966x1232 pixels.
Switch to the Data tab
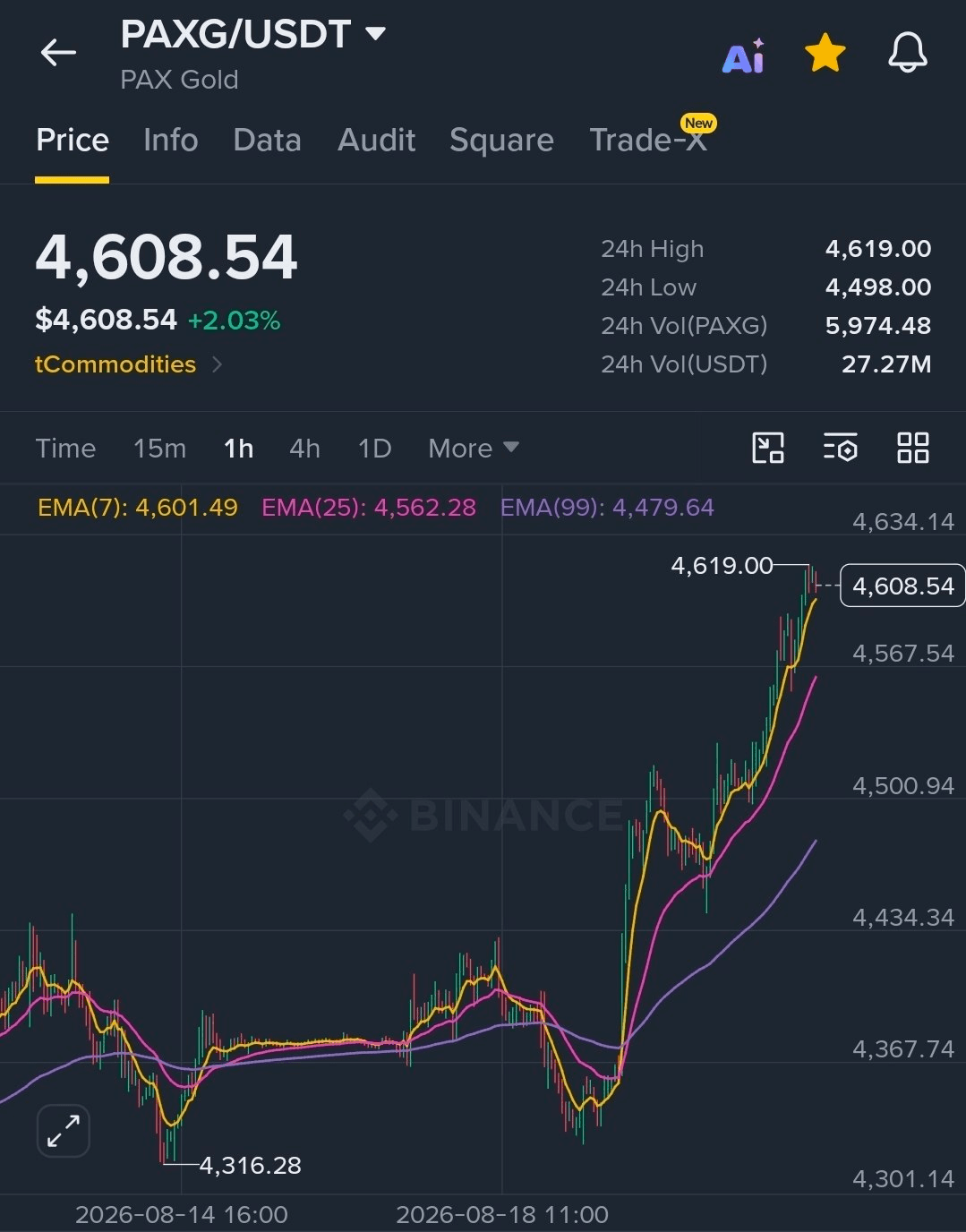267,141
